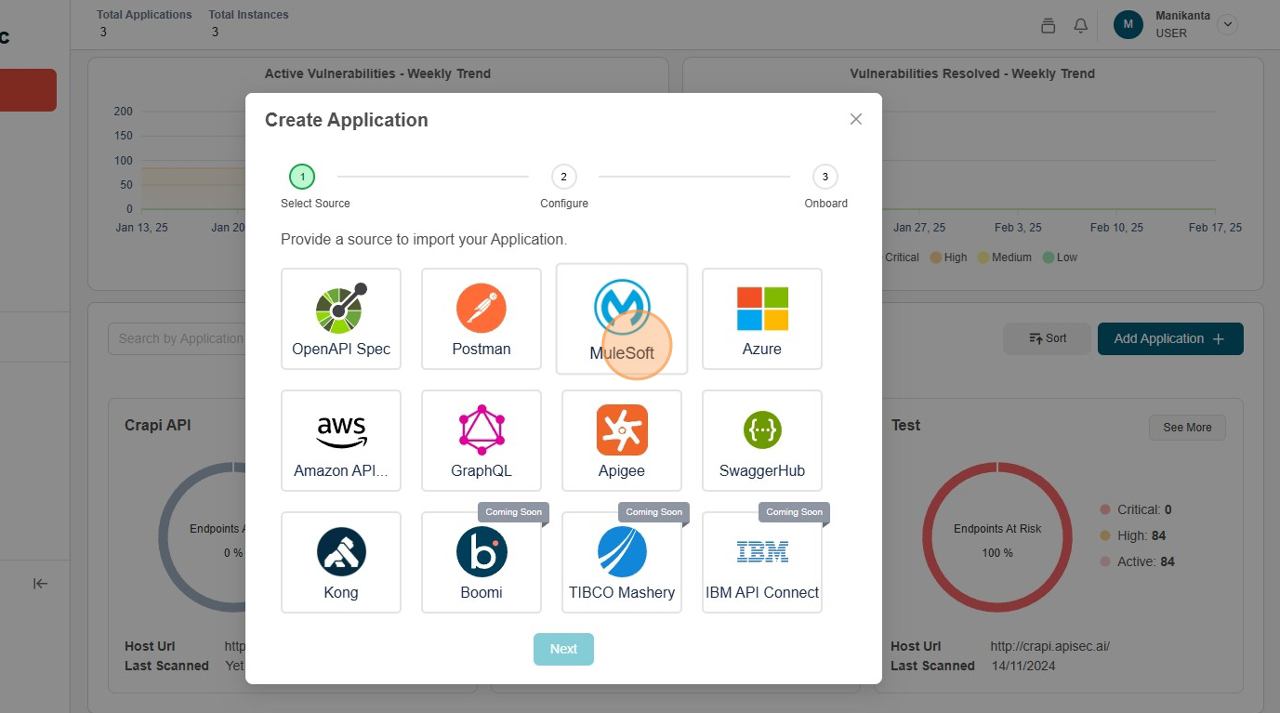
Task: Open the notification bell
Action: (1080, 26)
